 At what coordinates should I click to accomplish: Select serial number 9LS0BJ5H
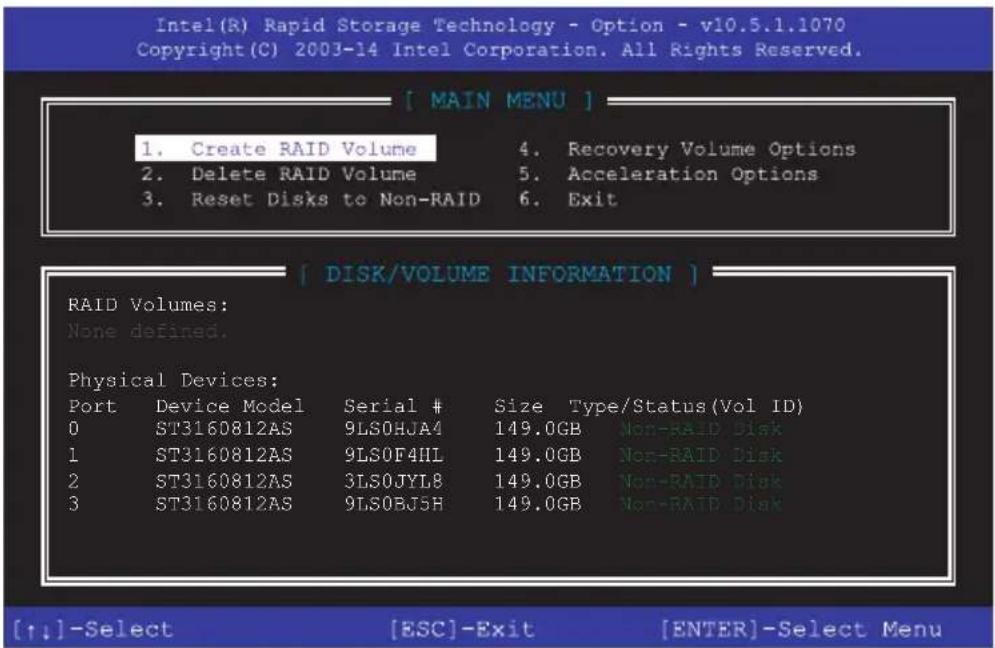393,504
